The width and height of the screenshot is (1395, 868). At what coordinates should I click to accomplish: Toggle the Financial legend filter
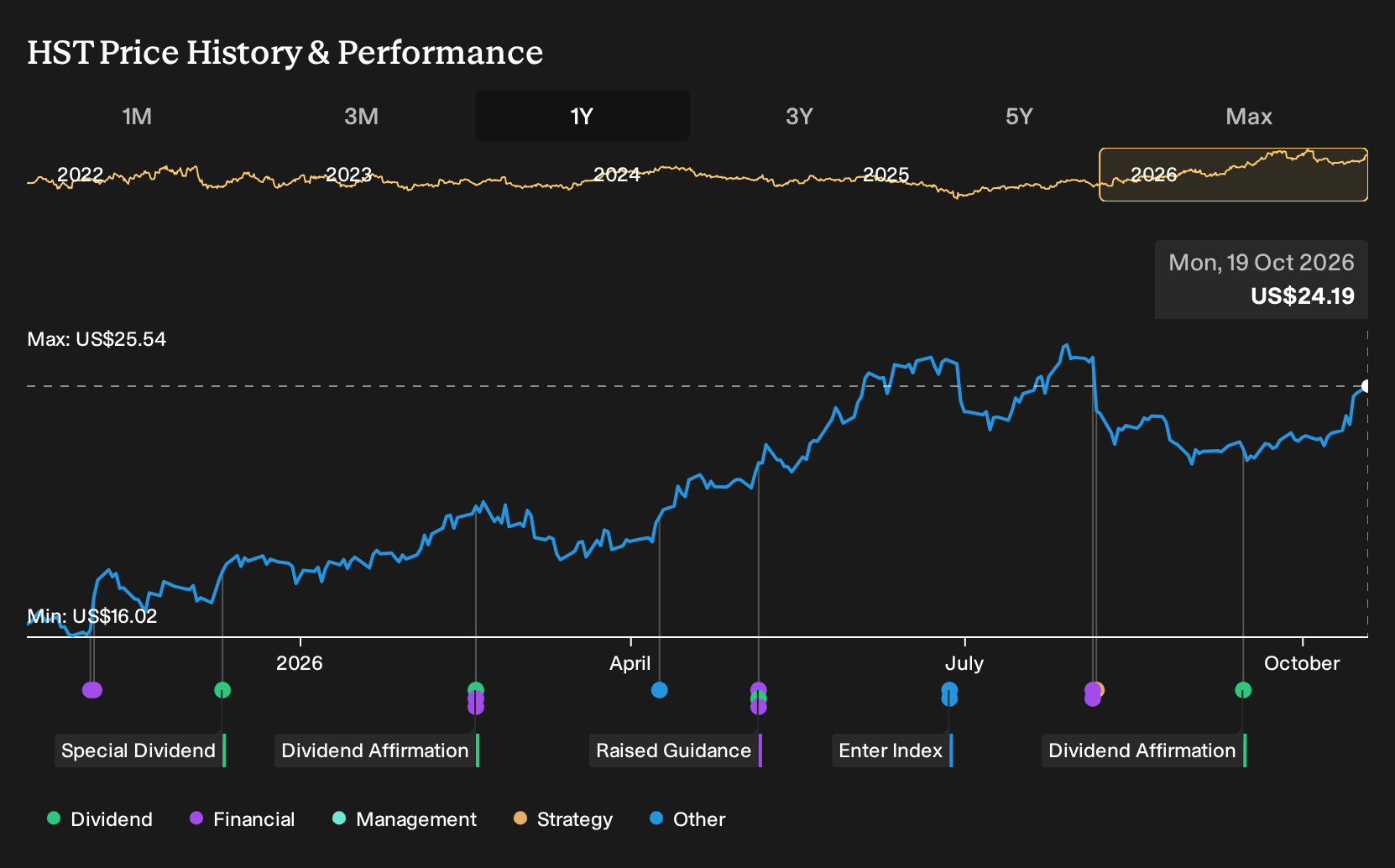click(243, 819)
